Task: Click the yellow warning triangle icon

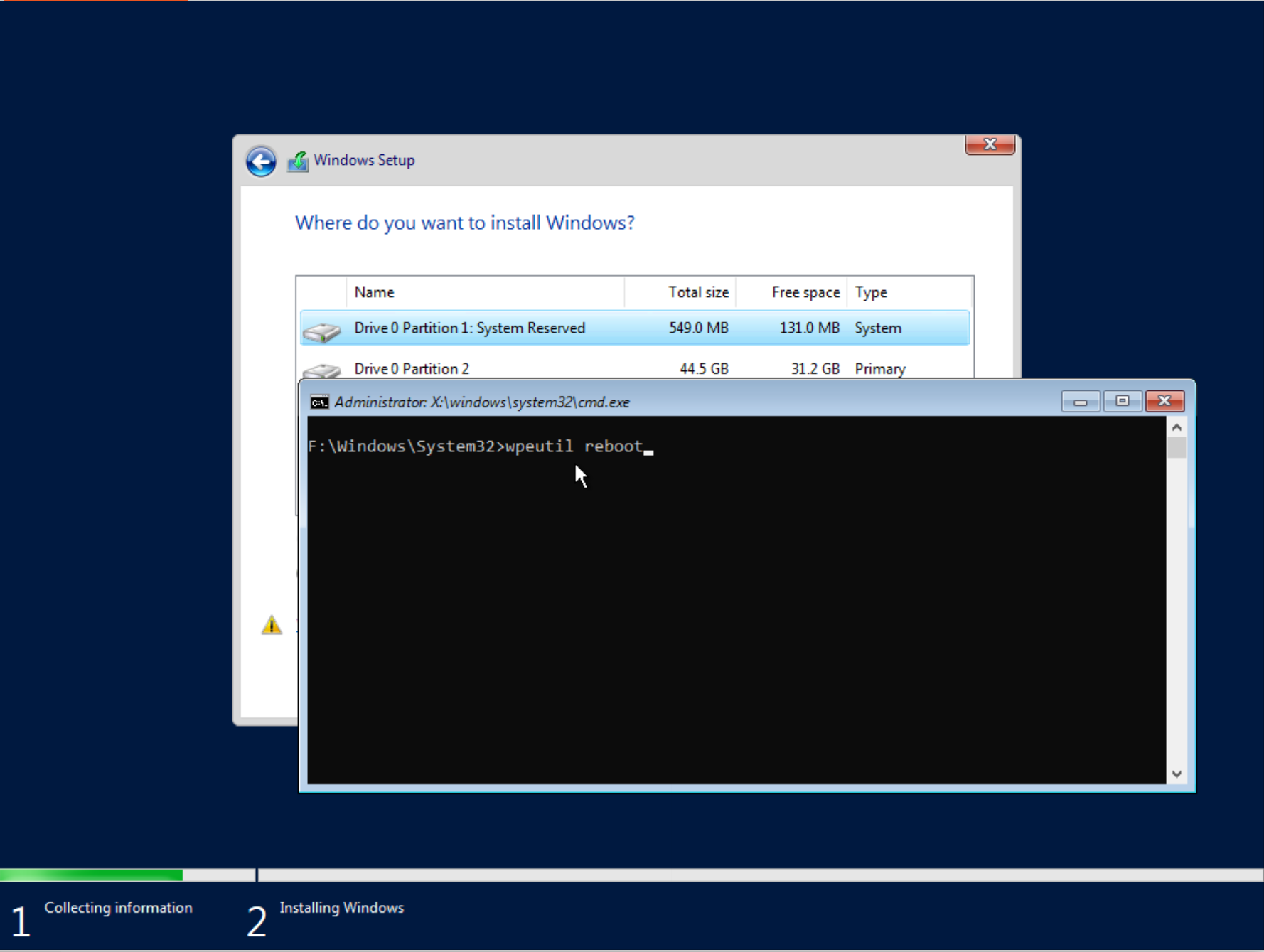Action: pos(272,625)
